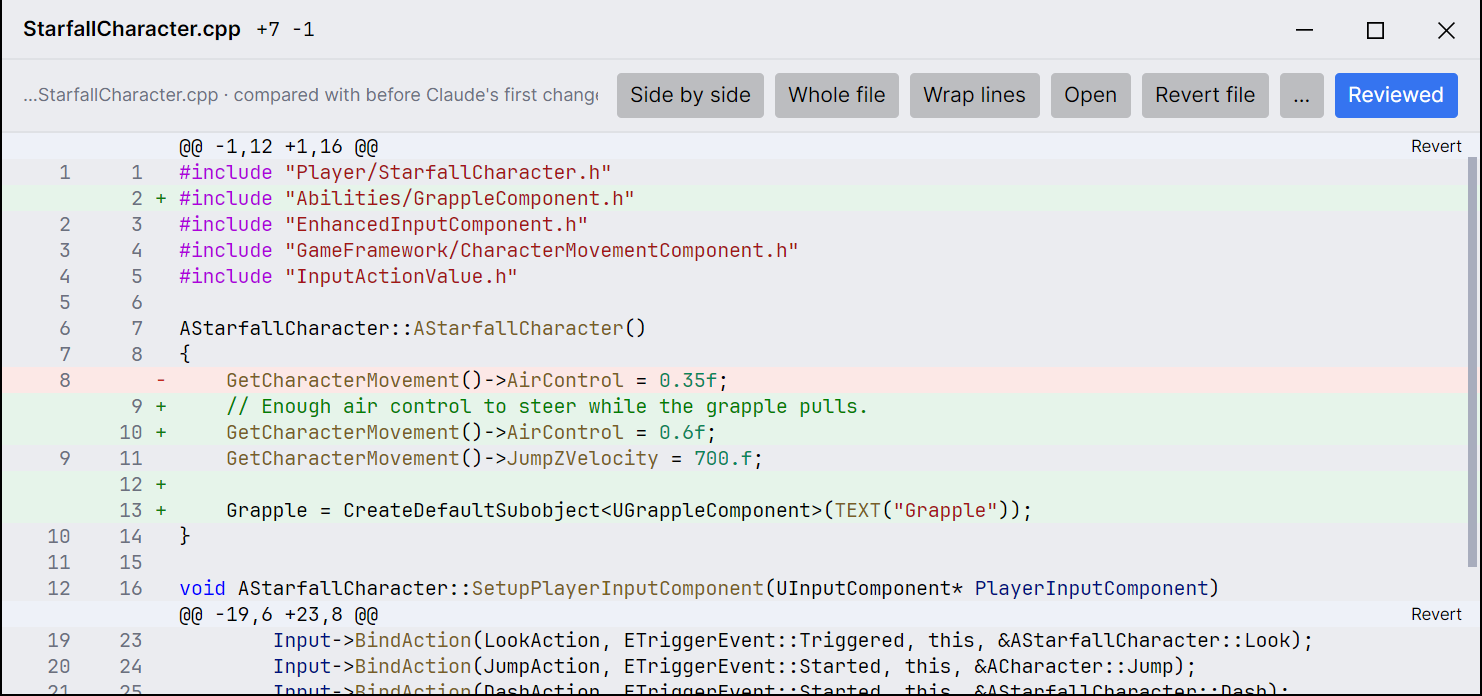Click the CharacterMovementComponent.h include line
Viewport: 1482px width, 696px height.
(x=734, y=250)
